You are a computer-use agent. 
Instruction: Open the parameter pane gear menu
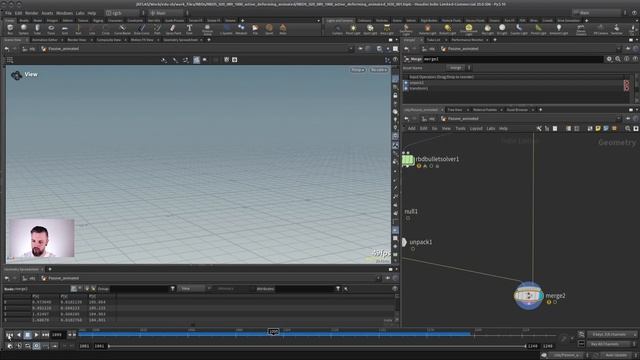(609, 59)
